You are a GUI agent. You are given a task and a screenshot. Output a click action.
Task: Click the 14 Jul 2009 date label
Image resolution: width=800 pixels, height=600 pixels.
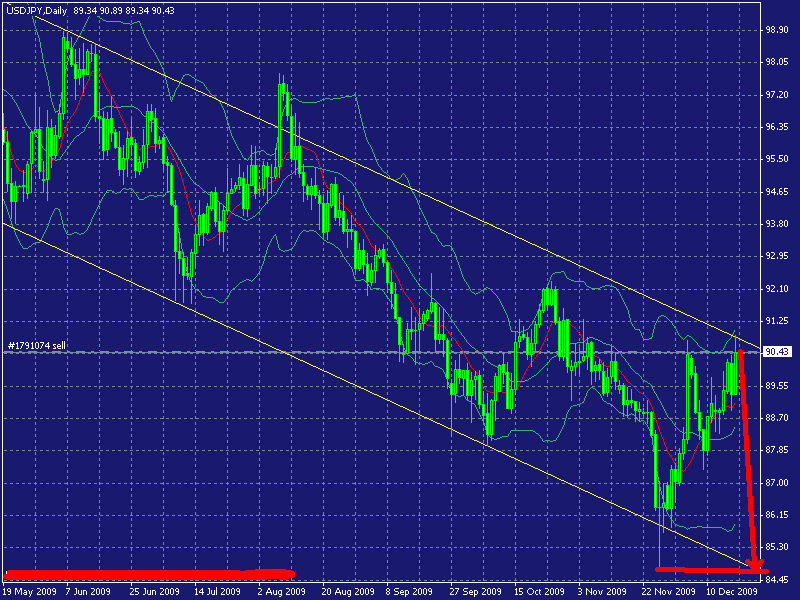click(217, 592)
